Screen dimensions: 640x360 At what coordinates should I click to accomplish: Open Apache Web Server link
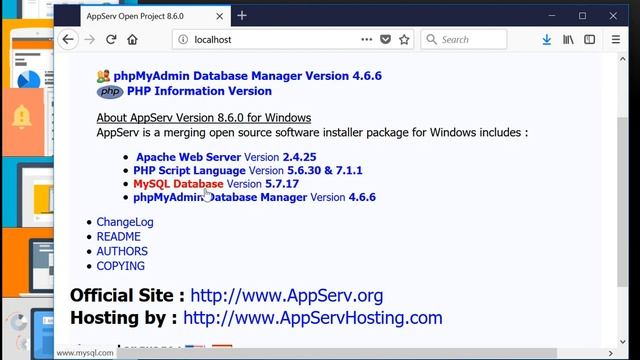188,157
